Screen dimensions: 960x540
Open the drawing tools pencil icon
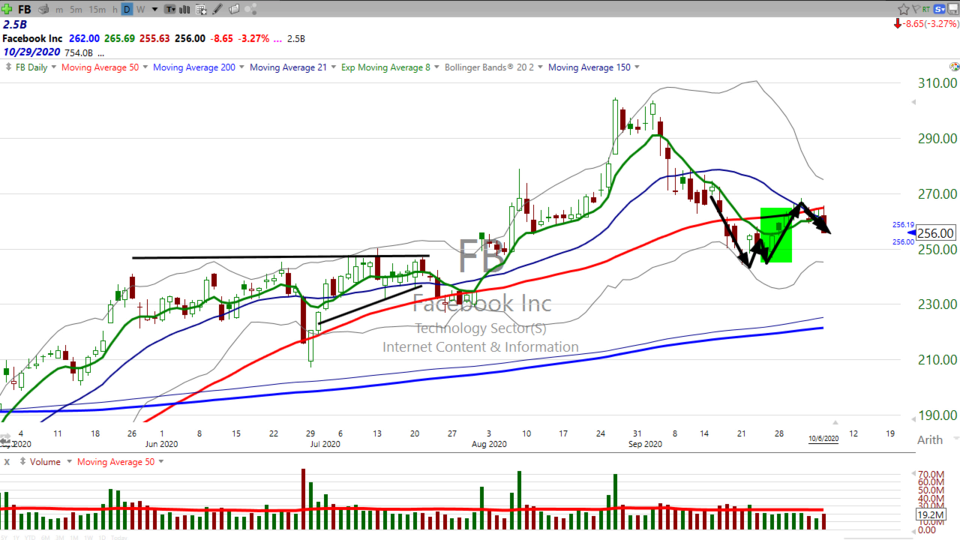tap(217, 9)
